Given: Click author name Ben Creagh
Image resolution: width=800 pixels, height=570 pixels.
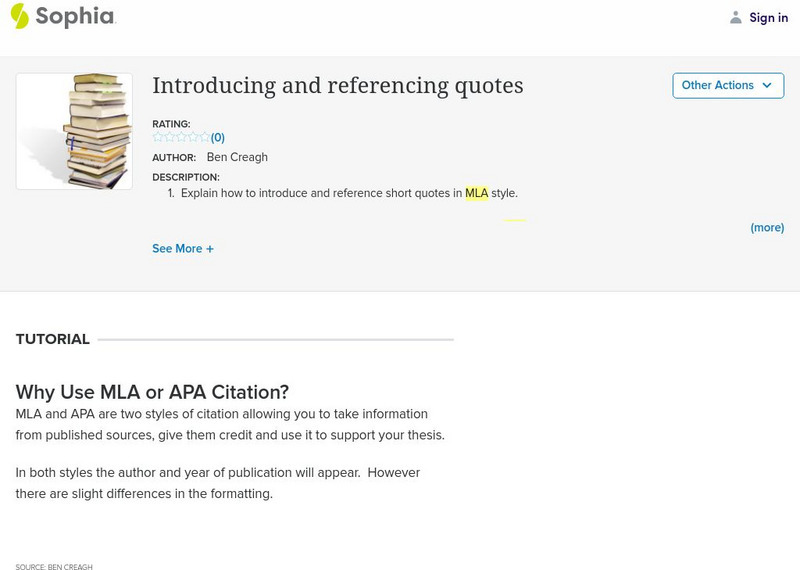Looking at the screenshot, I should click(237, 157).
